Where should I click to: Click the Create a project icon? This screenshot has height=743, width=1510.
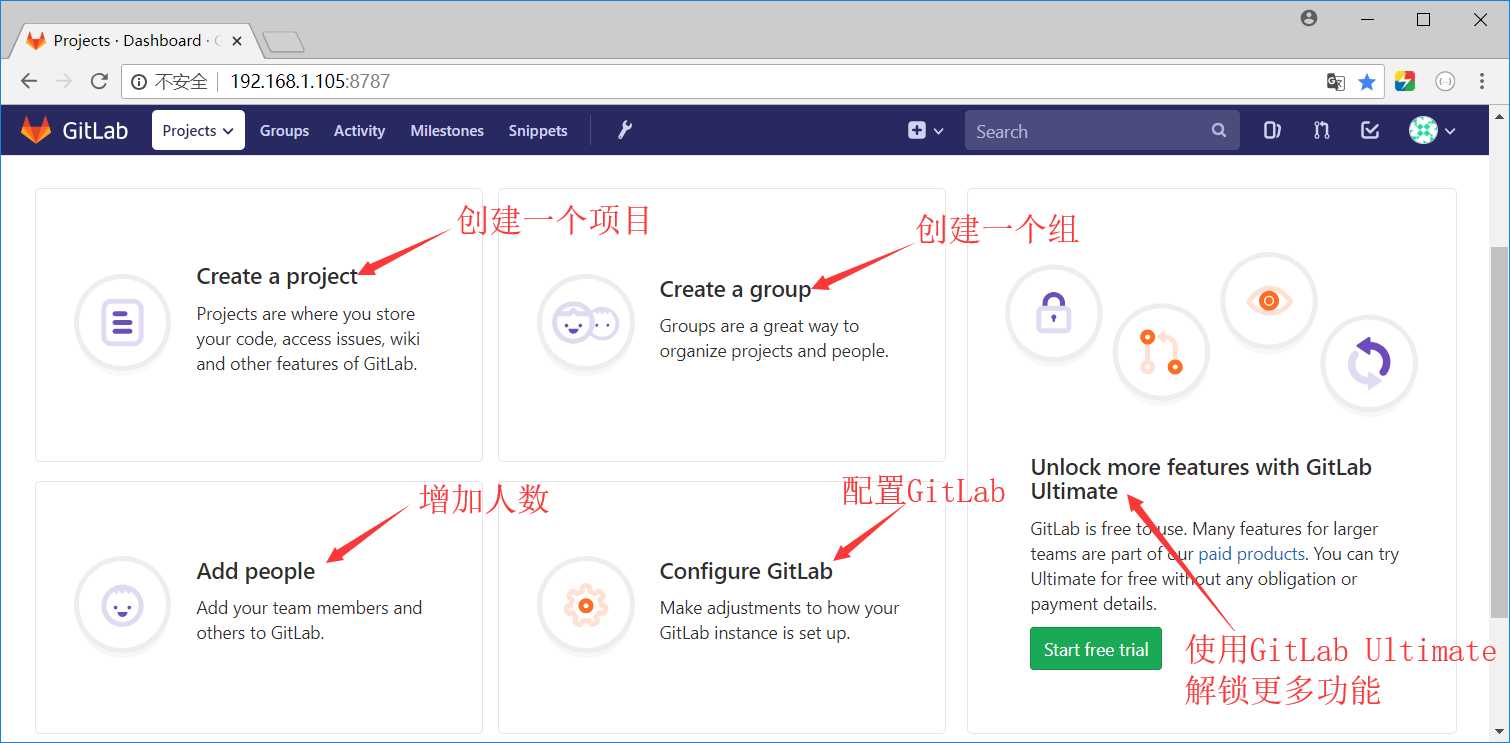[122, 323]
